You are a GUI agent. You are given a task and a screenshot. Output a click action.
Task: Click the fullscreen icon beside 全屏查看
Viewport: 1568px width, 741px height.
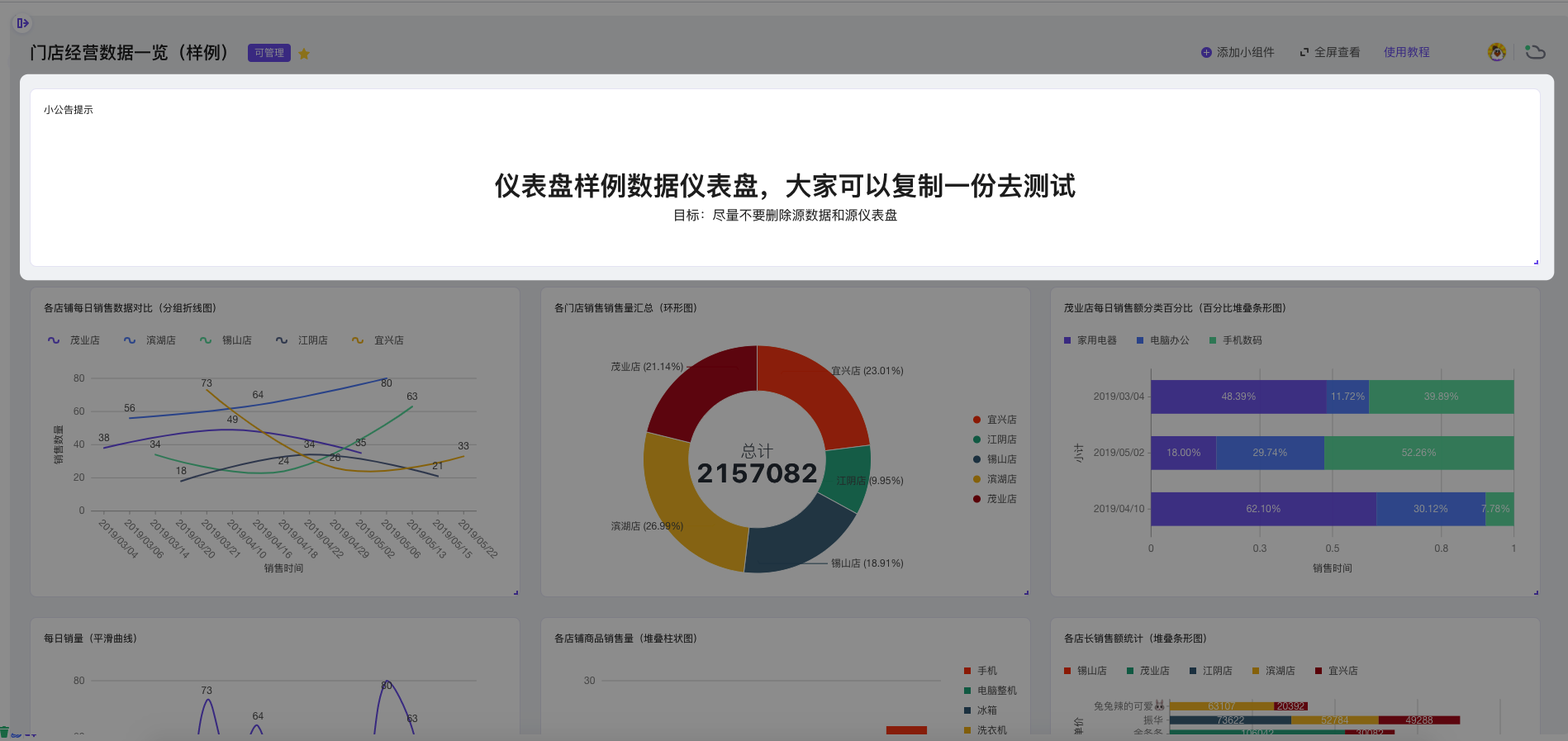[1304, 52]
